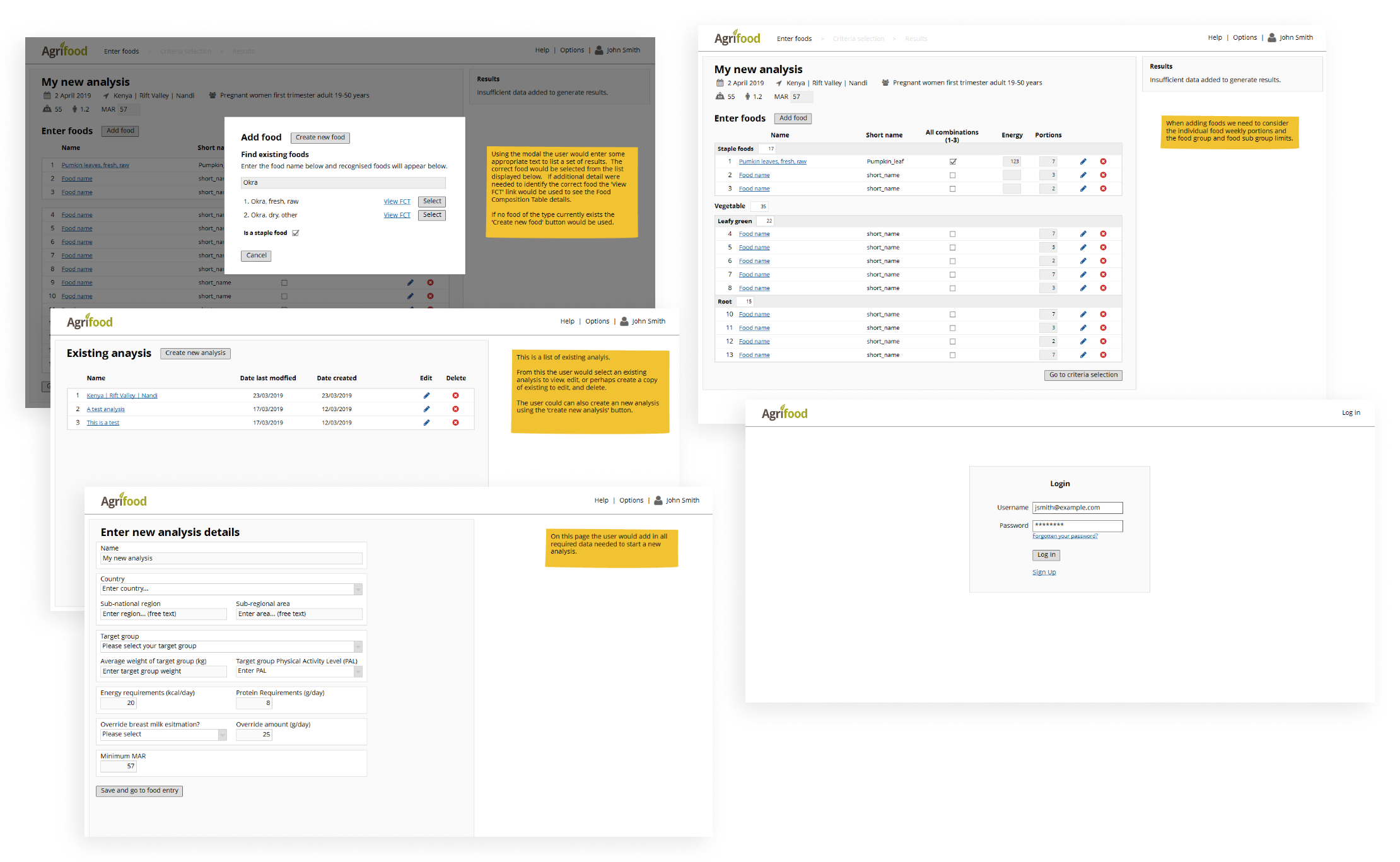Click 'Create new analysis' button
This screenshot has width=1400, height=862.
tap(195, 353)
